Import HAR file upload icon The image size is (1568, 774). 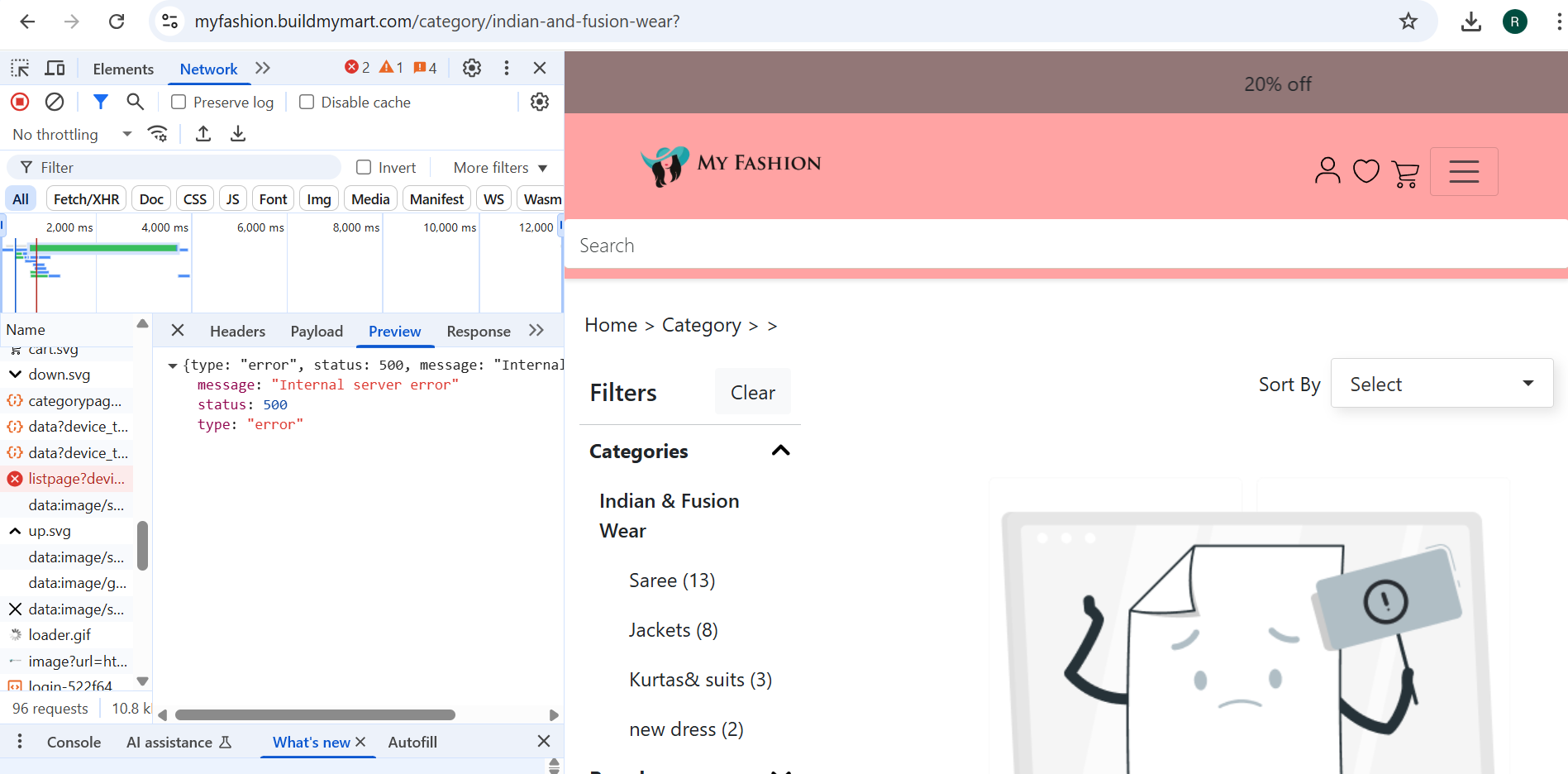click(x=203, y=134)
